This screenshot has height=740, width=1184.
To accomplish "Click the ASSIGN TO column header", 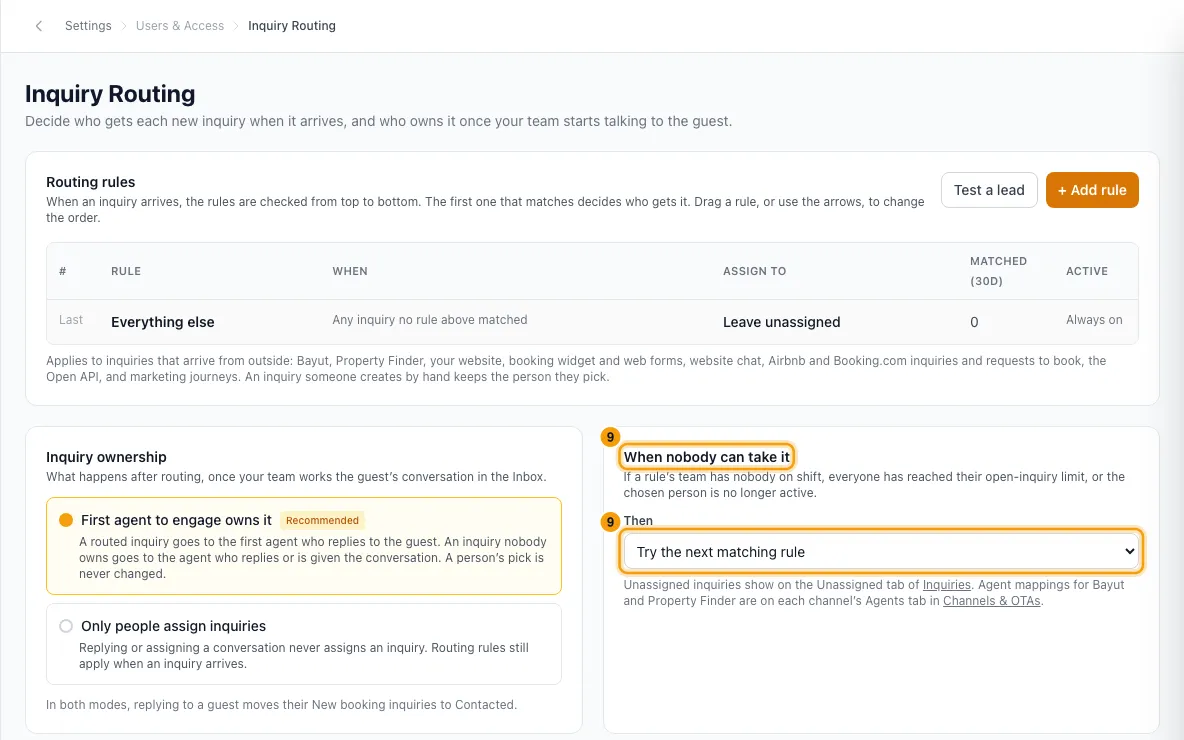I will pyautogui.click(x=754, y=271).
